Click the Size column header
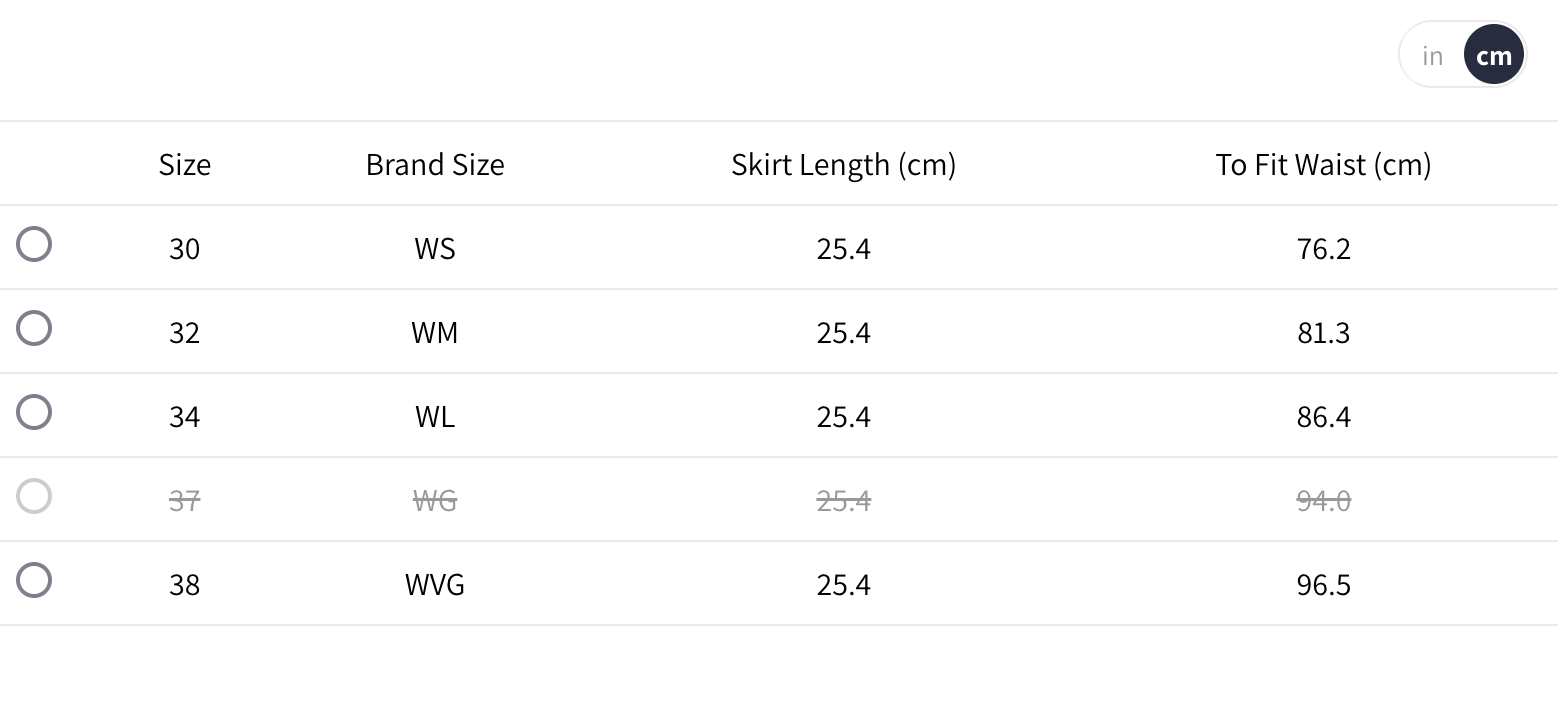 coord(185,165)
